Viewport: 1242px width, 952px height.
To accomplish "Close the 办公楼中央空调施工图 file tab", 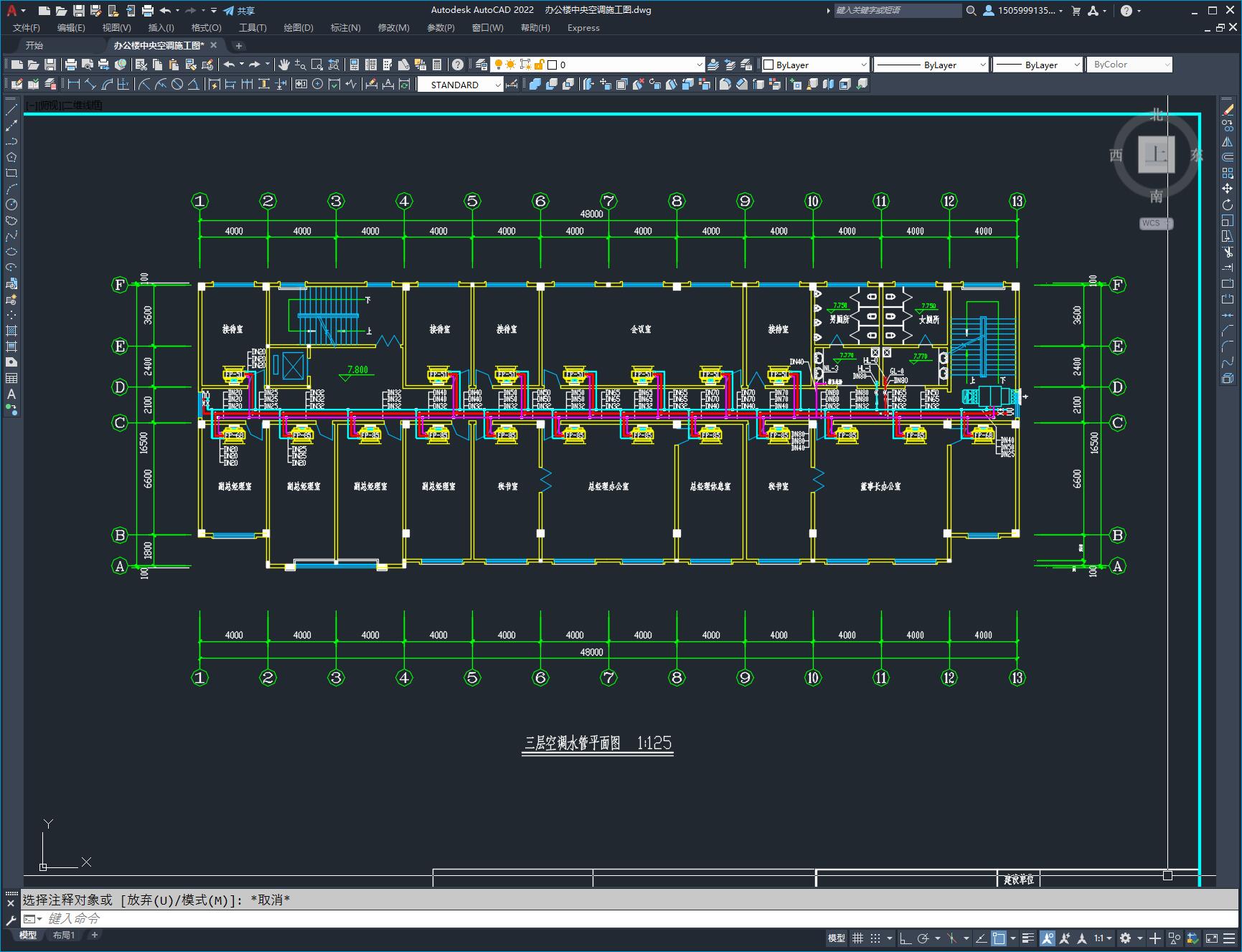I will click(214, 45).
